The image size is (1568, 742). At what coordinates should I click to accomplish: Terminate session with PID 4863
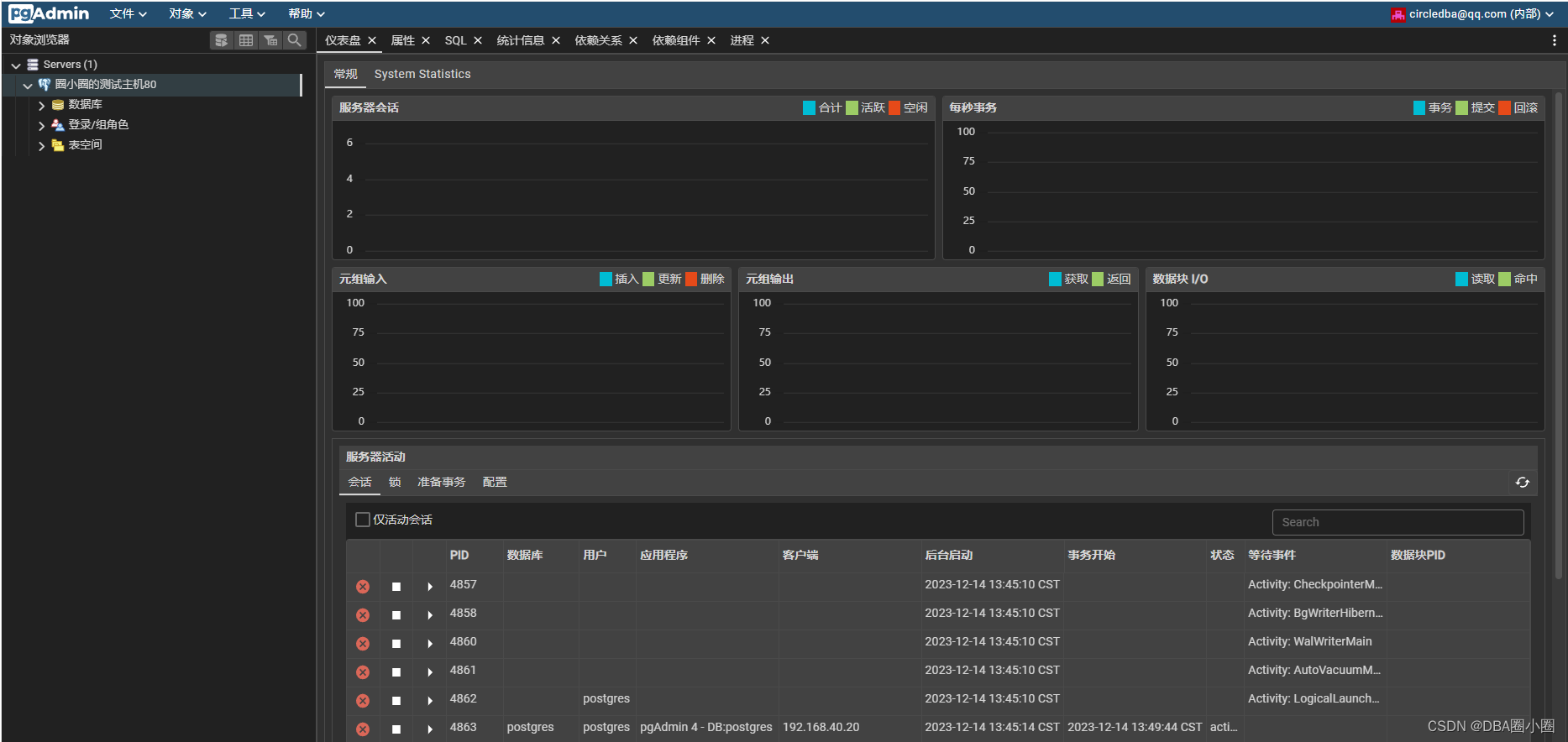(363, 729)
